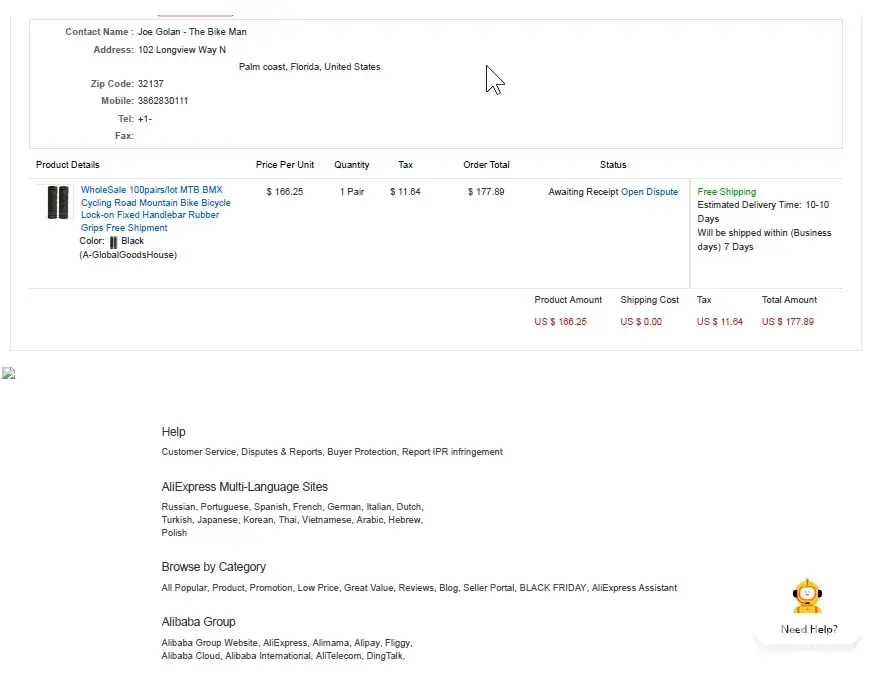Viewport: 888px width, 681px height.
Task: Open the WholeSale handlebar grips product link
Action: coord(155,208)
